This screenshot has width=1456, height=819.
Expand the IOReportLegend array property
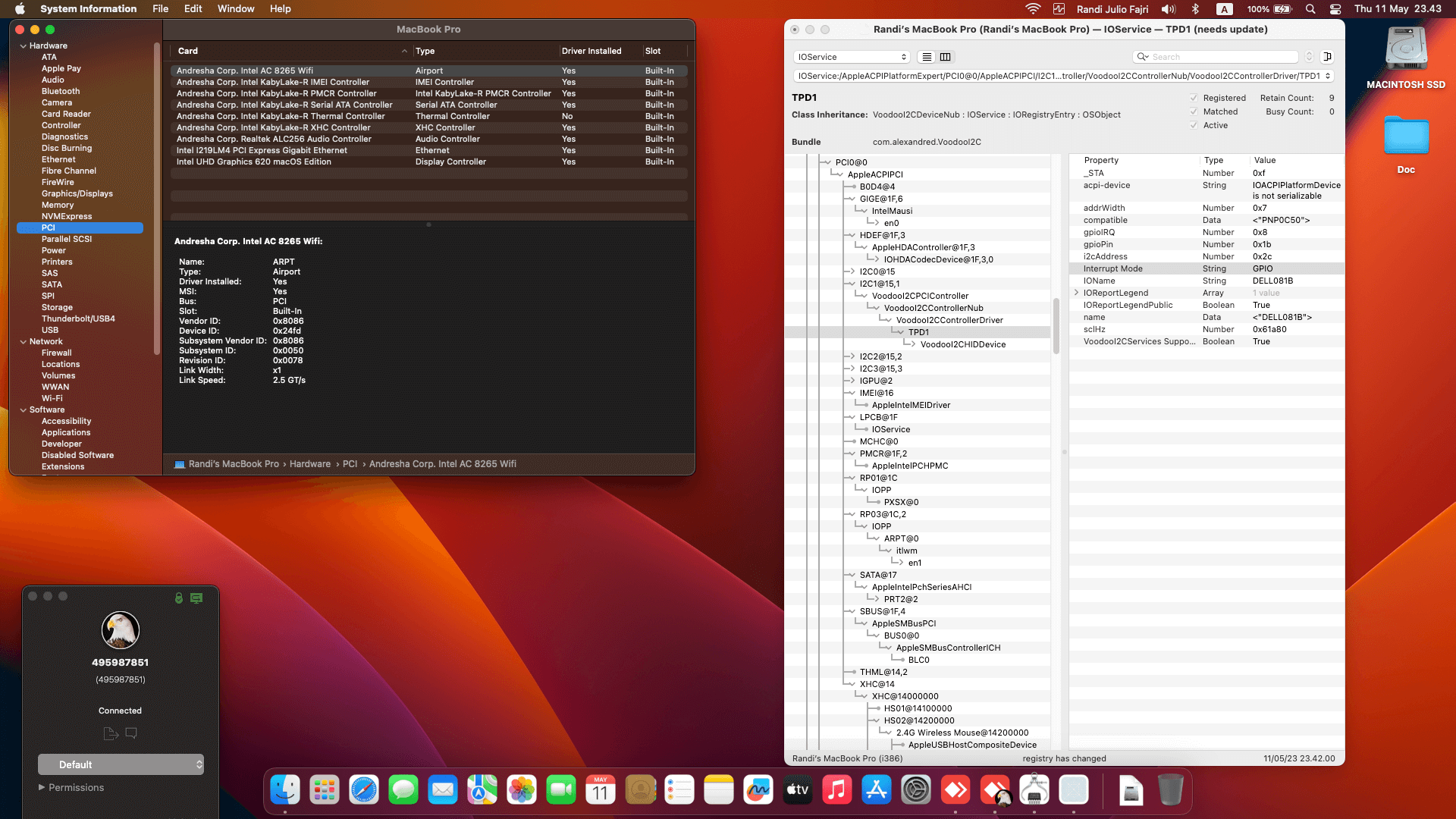[x=1076, y=293]
